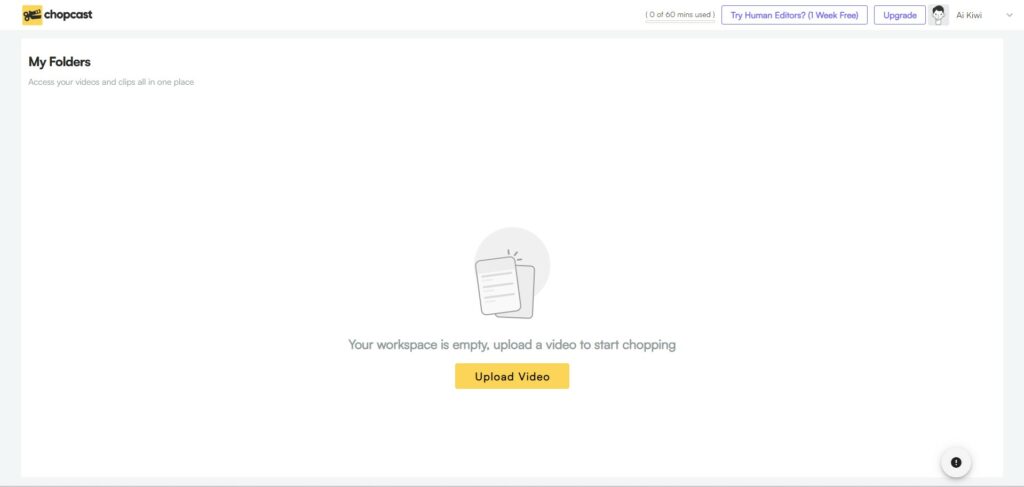Open the Ai Kiwi profile avatar
Viewport: 1024px width, 487px height.
938,15
